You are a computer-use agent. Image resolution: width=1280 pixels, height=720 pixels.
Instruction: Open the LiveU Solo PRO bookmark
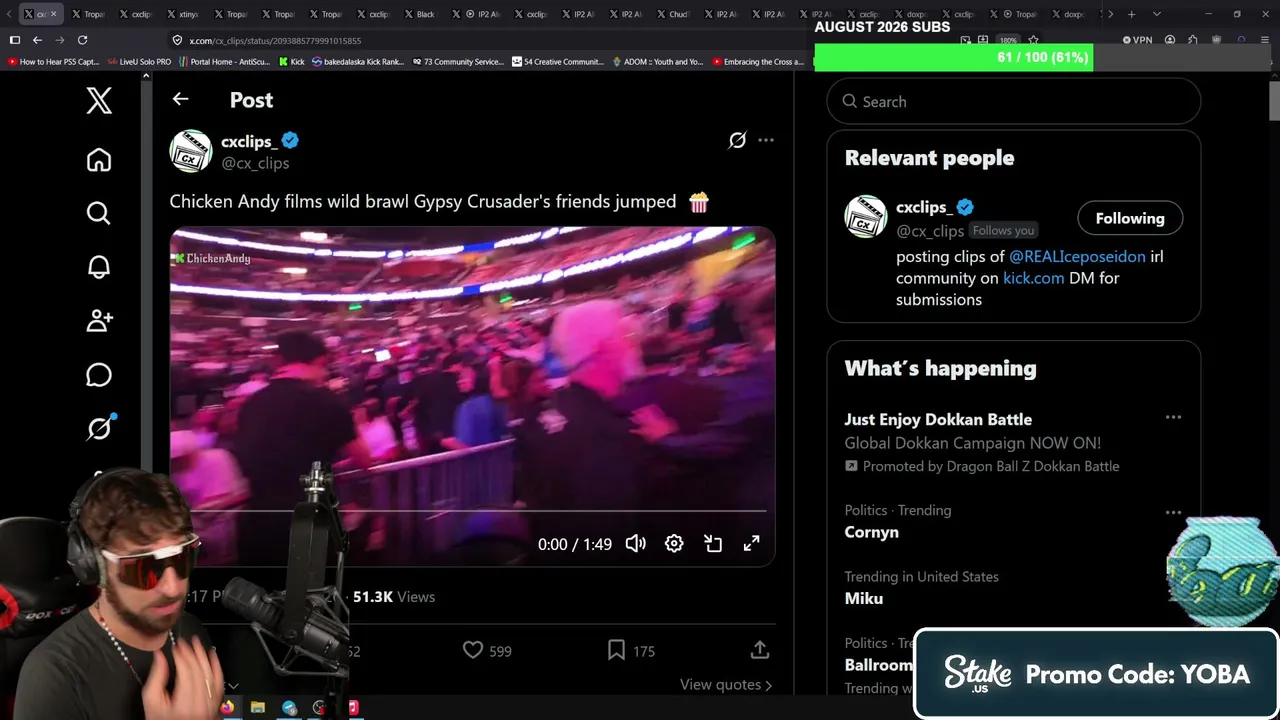coord(139,62)
